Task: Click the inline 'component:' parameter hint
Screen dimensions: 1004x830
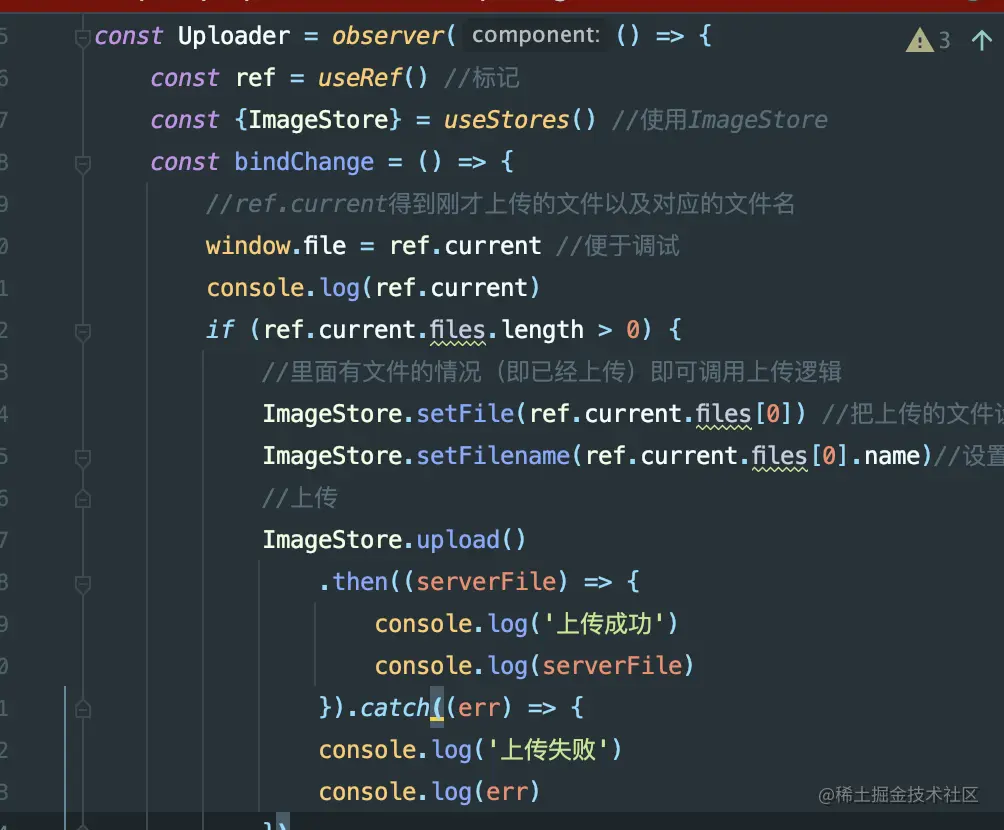Action: 536,35
